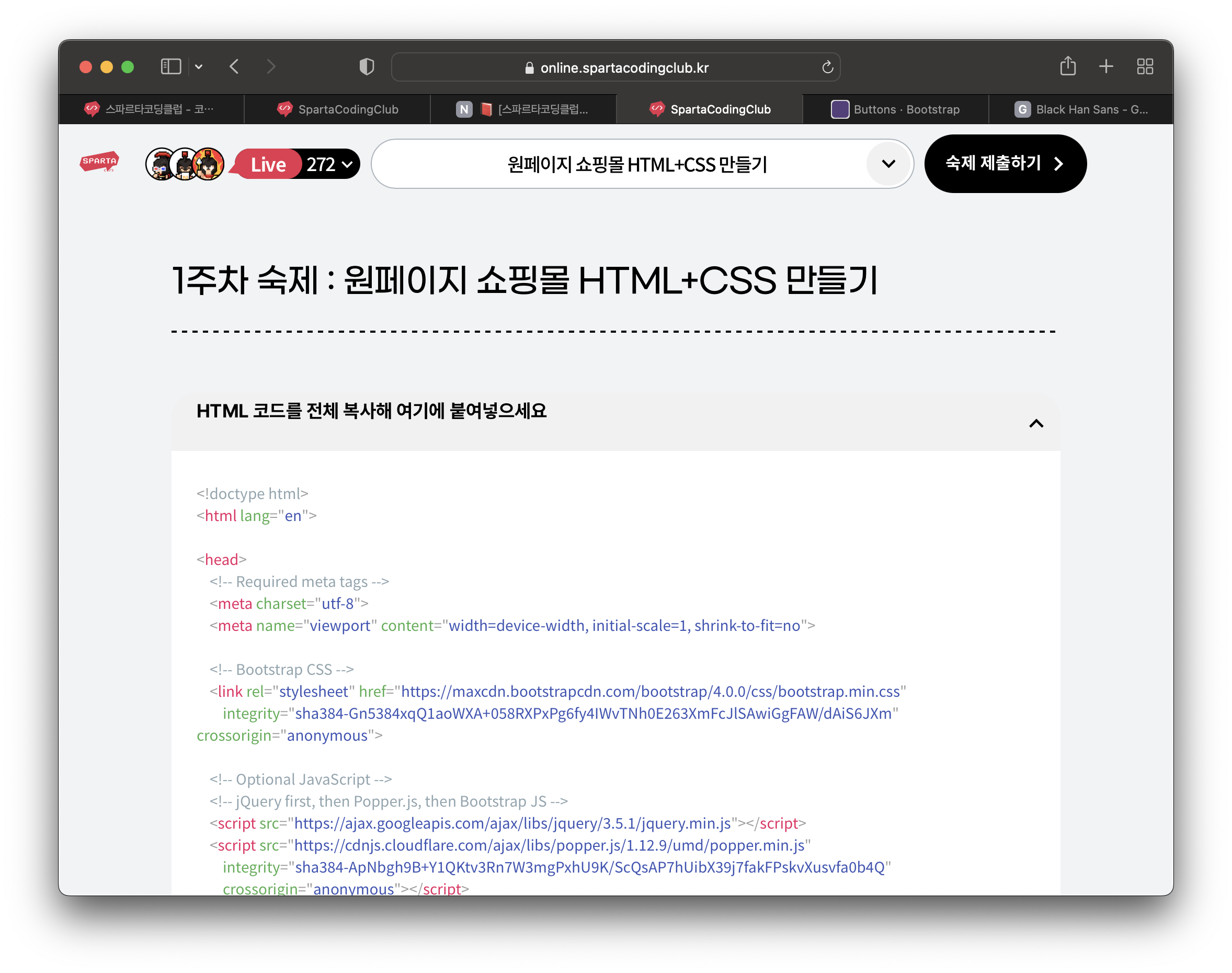This screenshot has width=1232, height=973.
Task: Select the Notion 스파르타코딩클럽 tab
Action: point(522,109)
